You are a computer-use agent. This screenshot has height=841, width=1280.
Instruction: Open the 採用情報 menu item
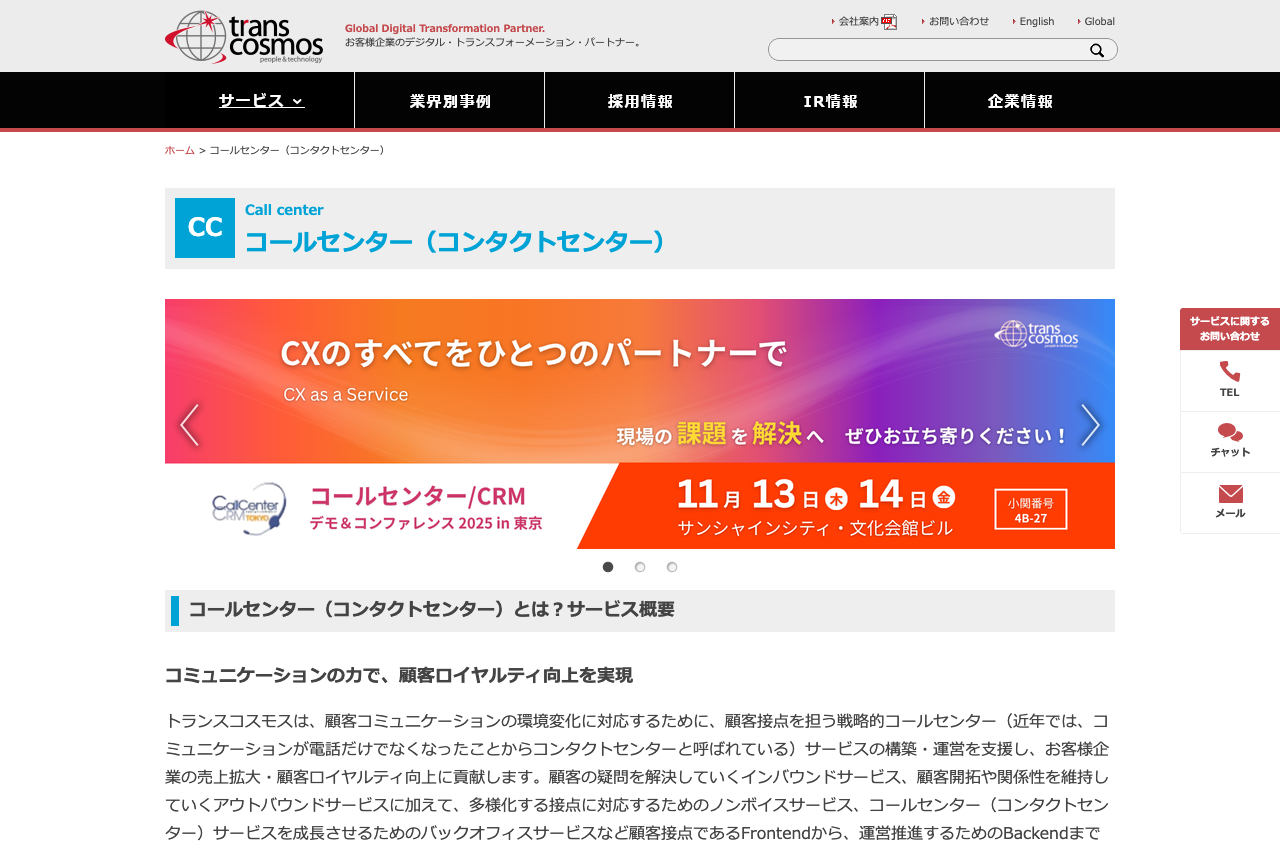(x=640, y=101)
